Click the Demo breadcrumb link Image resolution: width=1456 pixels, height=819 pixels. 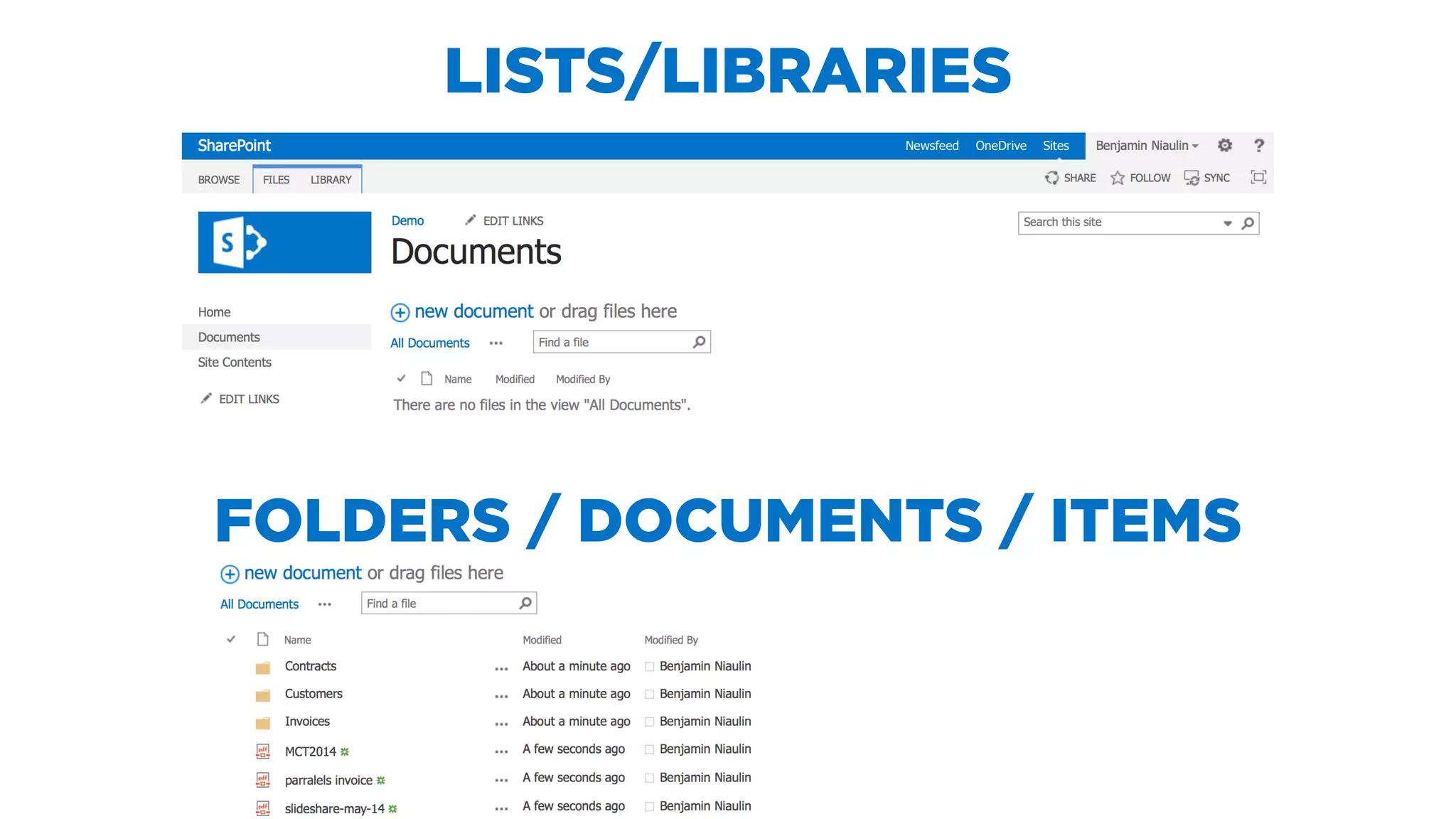pyautogui.click(x=407, y=220)
